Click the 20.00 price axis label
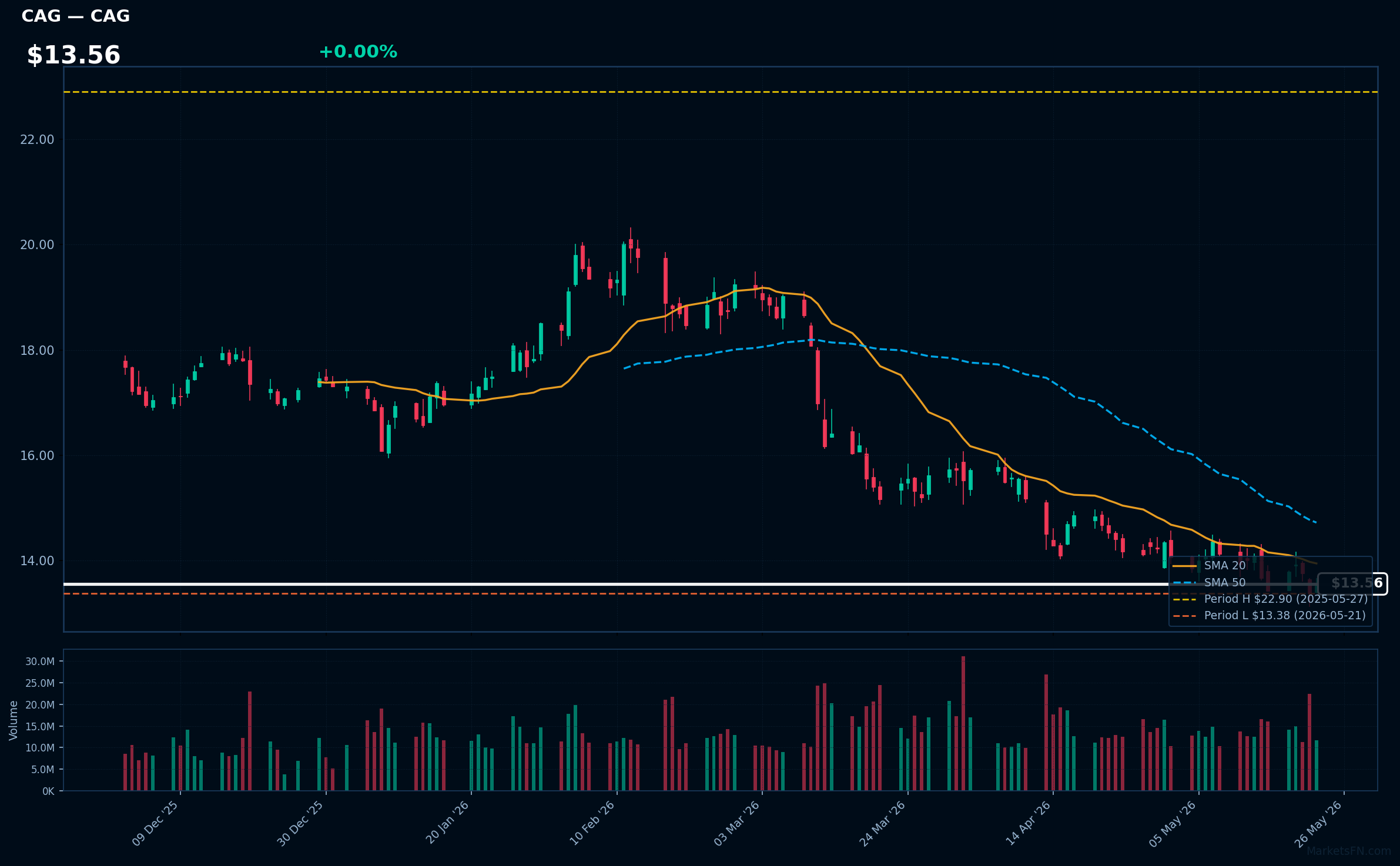 (x=37, y=244)
